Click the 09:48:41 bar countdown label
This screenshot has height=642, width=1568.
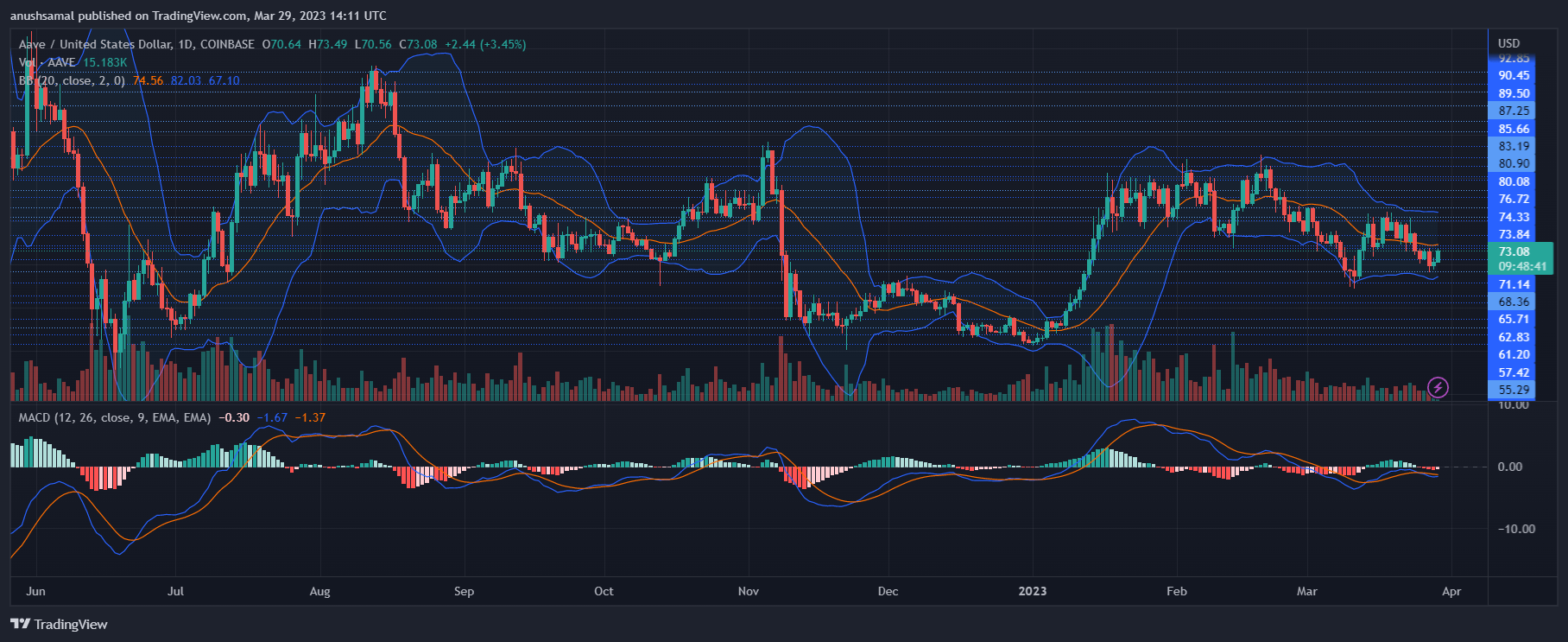point(1521,266)
